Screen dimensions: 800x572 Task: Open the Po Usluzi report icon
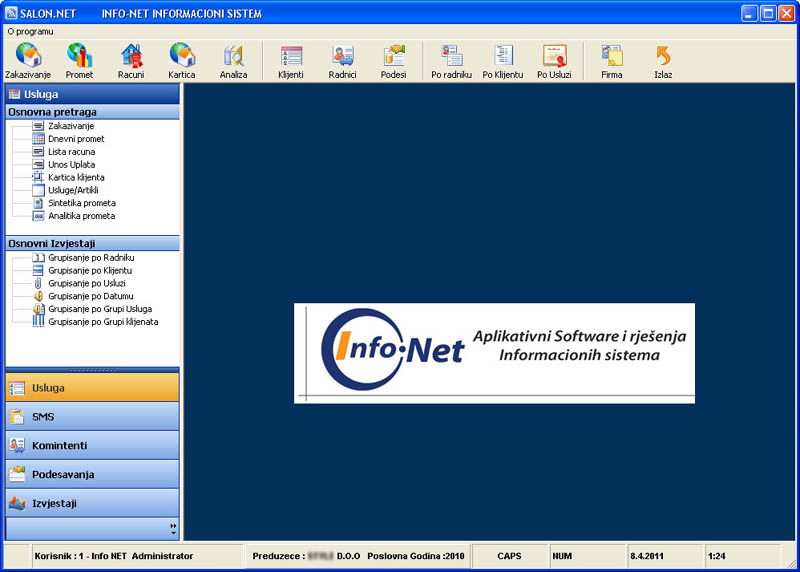[554, 61]
